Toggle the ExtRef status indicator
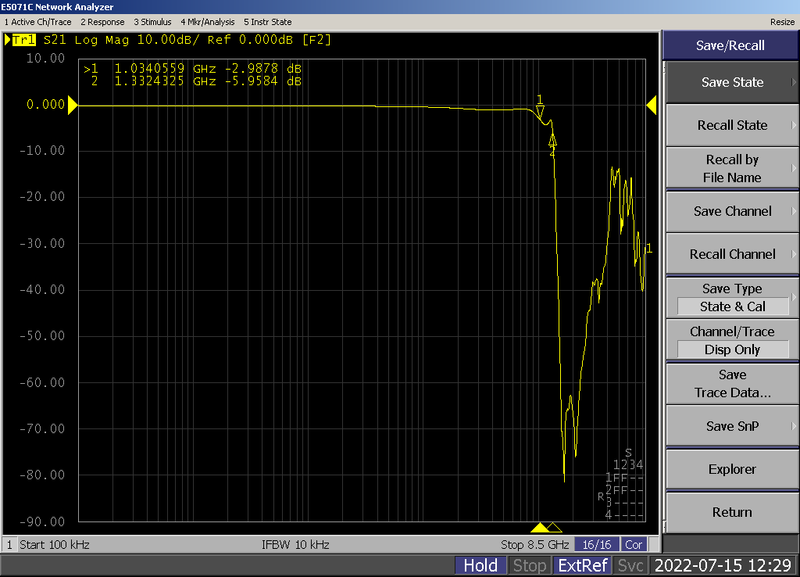Image resolution: width=800 pixels, height=577 pixels. [583, 565]
